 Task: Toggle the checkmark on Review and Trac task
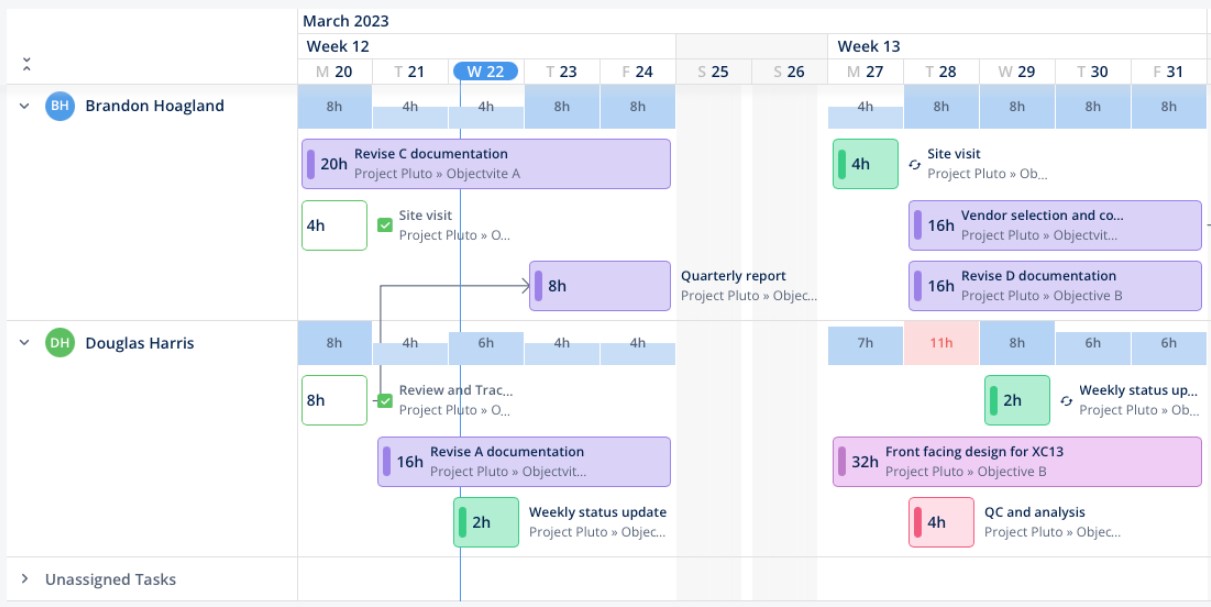(384, 400)
